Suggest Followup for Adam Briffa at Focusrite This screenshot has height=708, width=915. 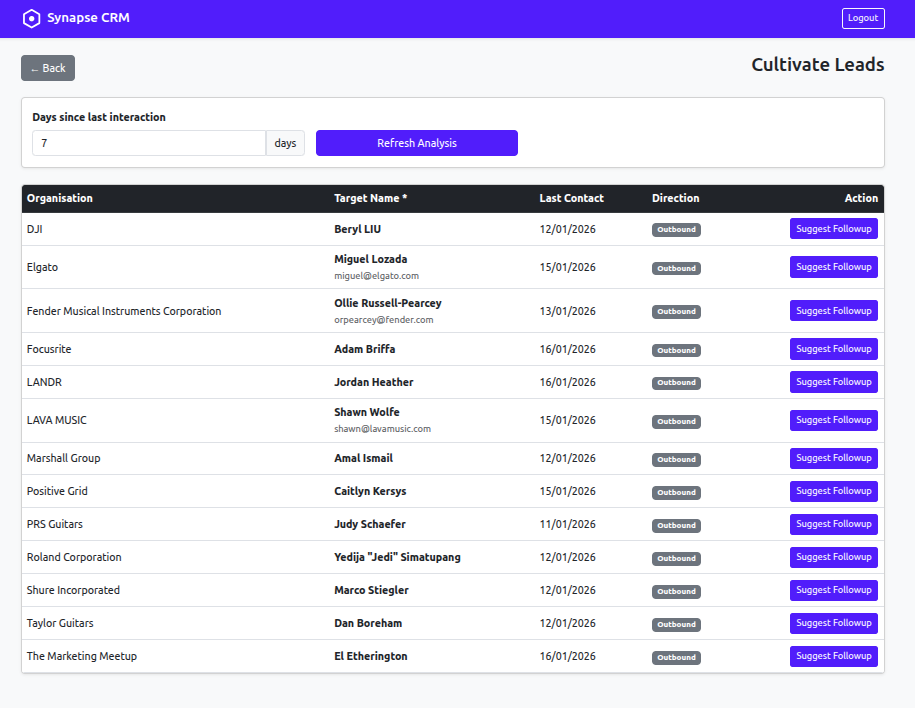tap(833, 348)
